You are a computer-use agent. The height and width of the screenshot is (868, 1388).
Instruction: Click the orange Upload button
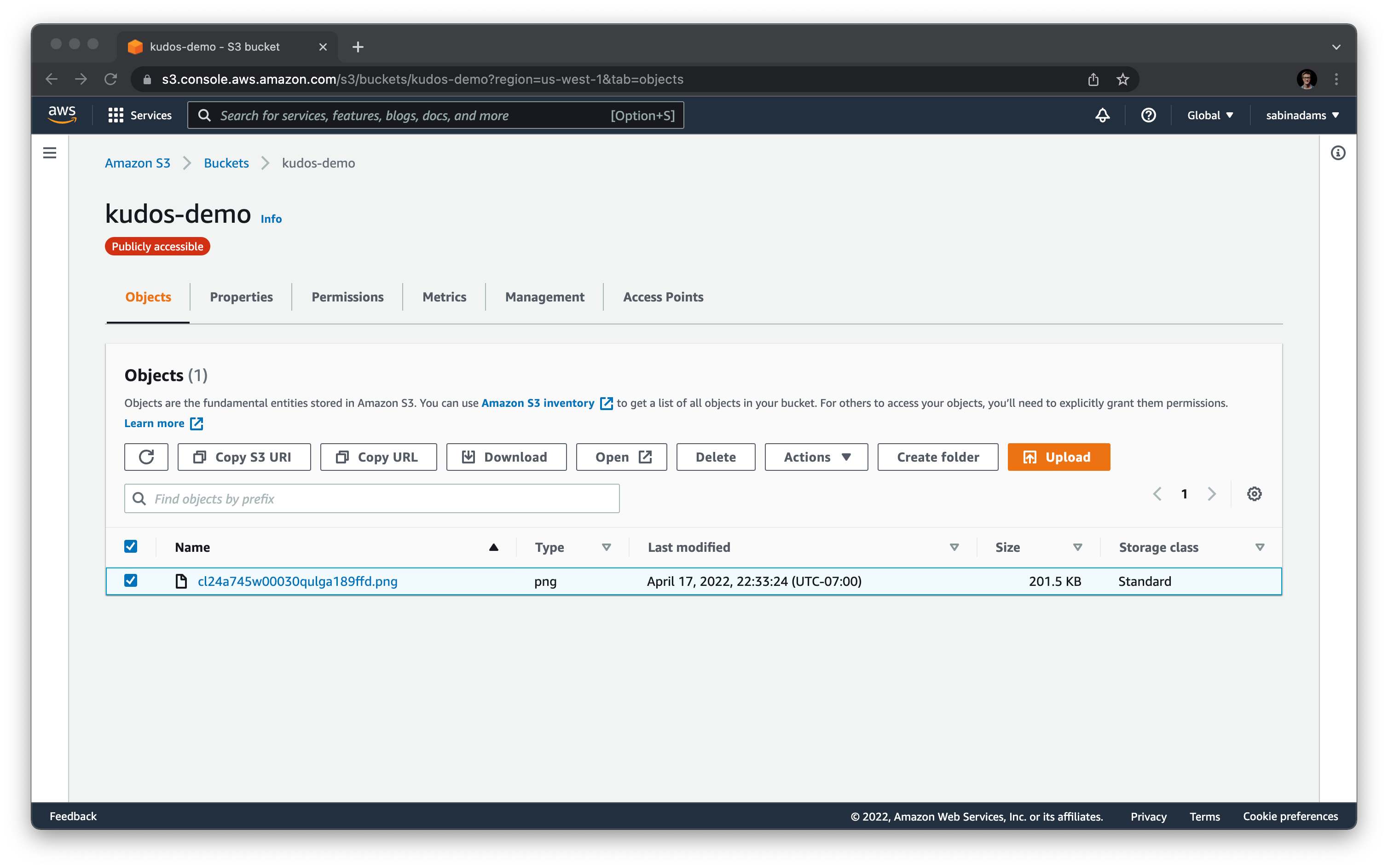coord(1058,457)
